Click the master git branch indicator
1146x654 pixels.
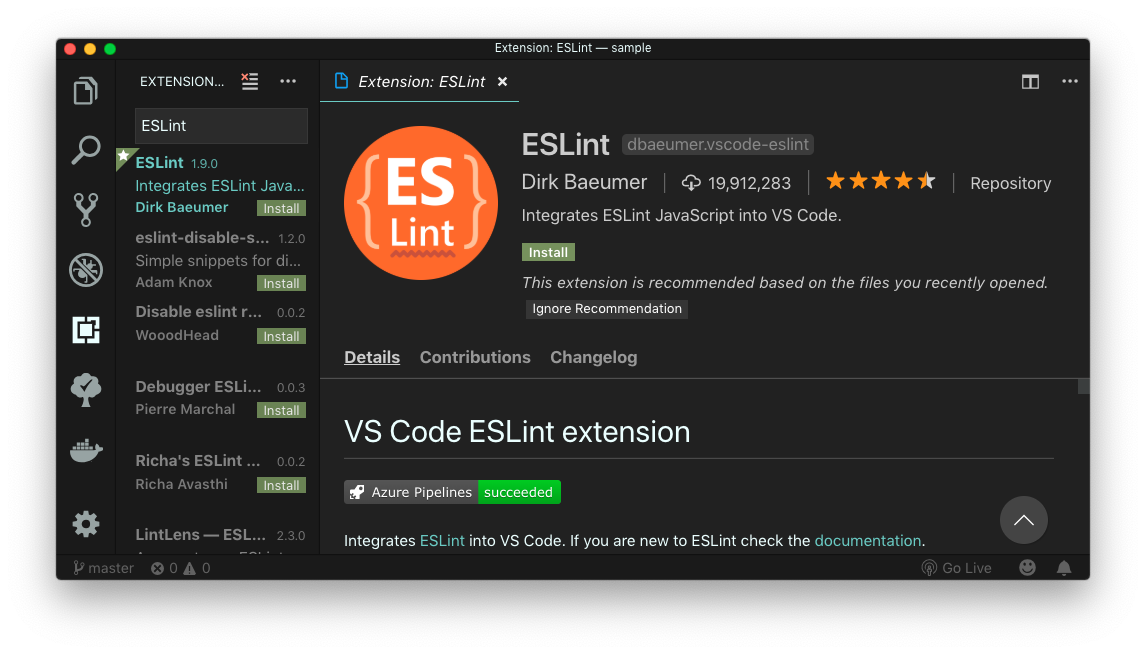point(103,568)
